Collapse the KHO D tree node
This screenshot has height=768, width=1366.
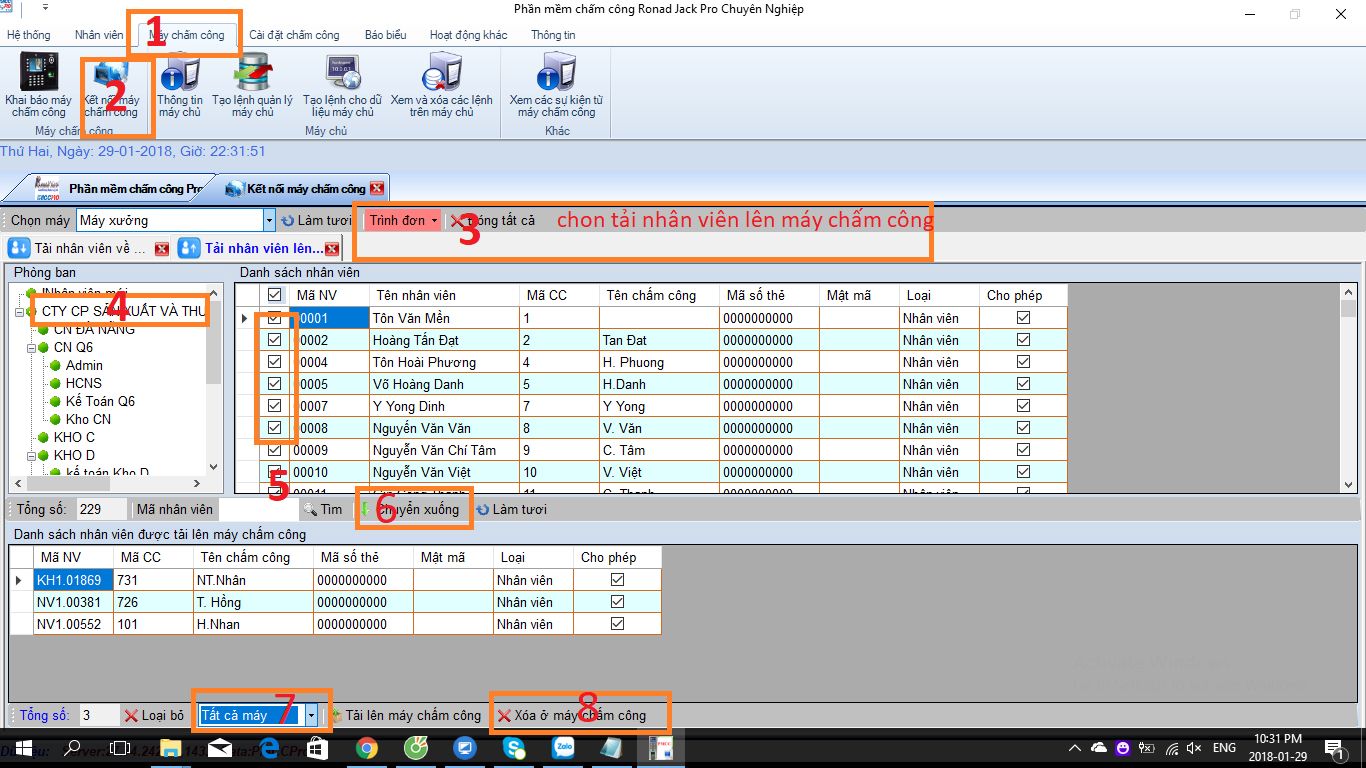tap(31, 456)
